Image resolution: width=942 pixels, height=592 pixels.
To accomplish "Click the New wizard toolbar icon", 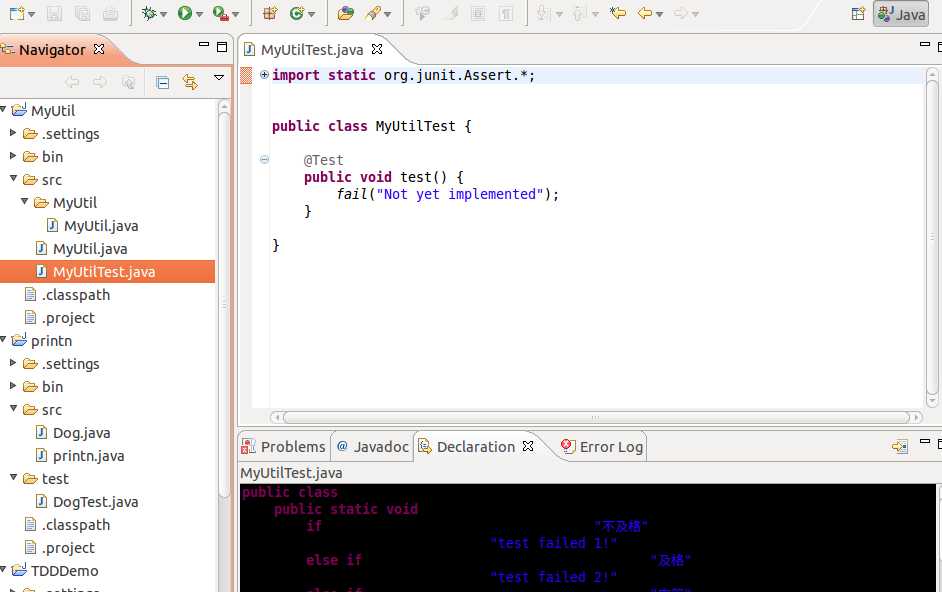I will [x=16, y=13].
